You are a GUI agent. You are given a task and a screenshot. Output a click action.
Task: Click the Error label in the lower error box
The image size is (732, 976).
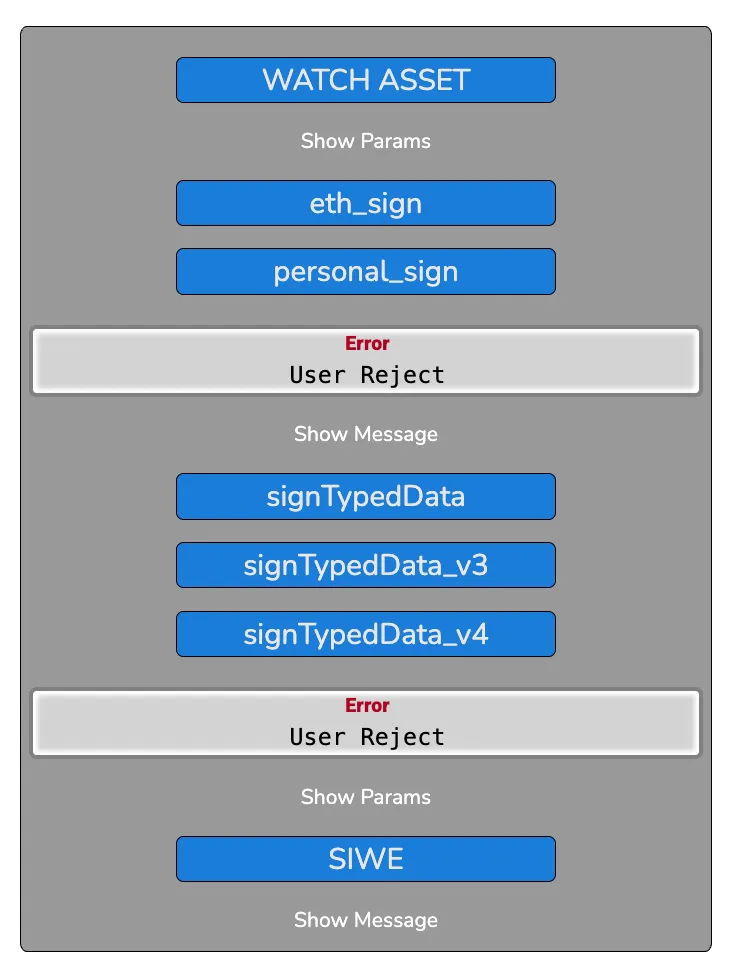point(366,705)
